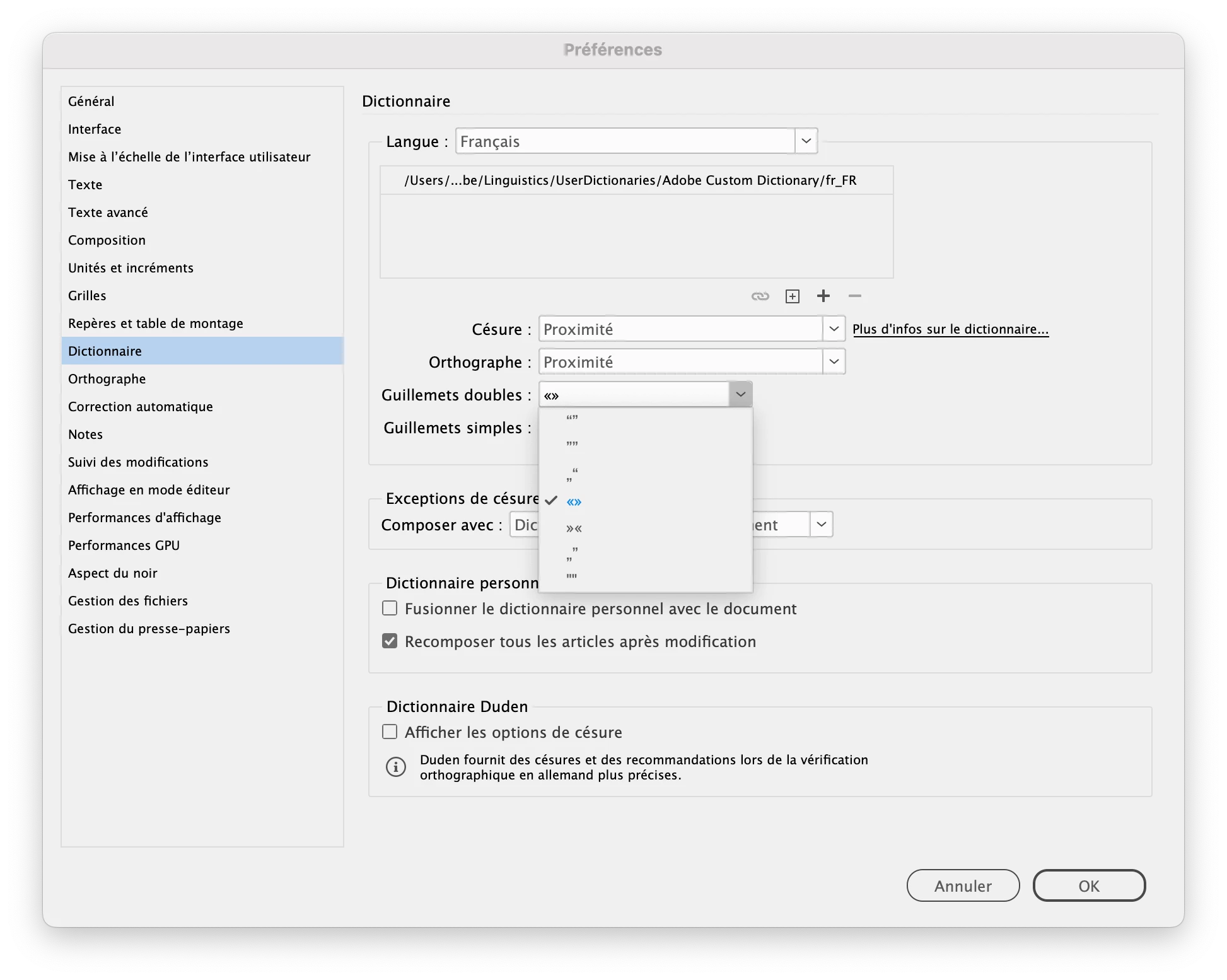Uncheck Recomposer tous les articles après modification

pos(390,641)
